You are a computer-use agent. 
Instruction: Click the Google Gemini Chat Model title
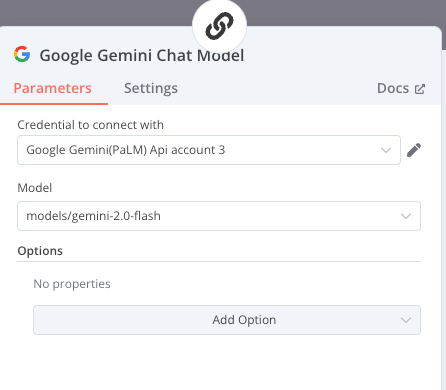click(142, 55)
